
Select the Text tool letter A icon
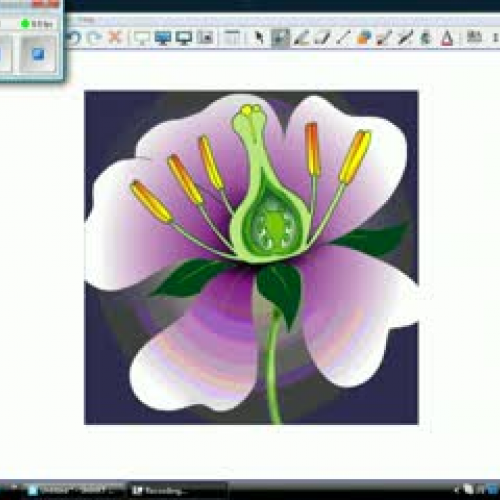[x=447, y=38]
